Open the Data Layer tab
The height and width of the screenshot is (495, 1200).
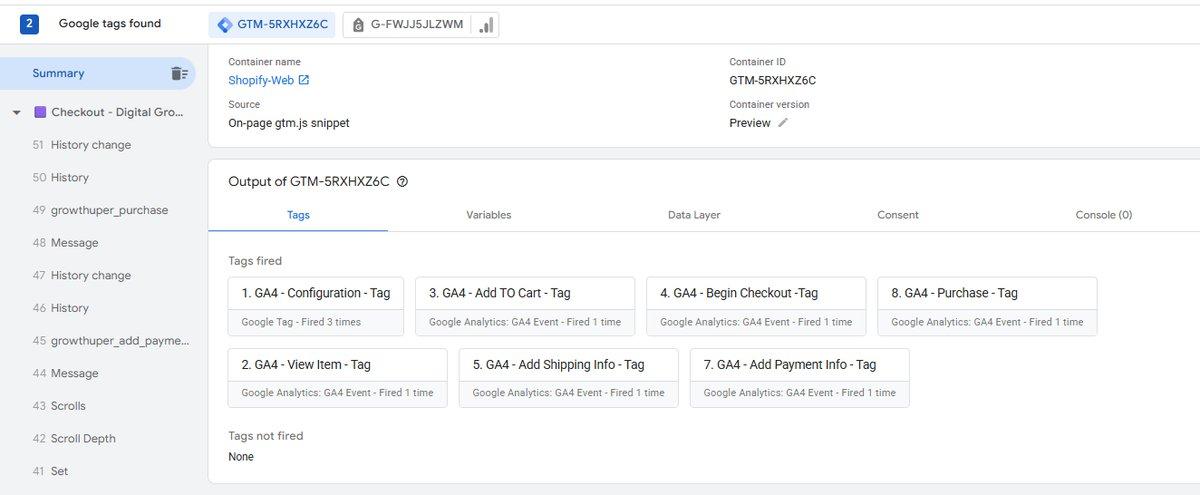[694, 215]
